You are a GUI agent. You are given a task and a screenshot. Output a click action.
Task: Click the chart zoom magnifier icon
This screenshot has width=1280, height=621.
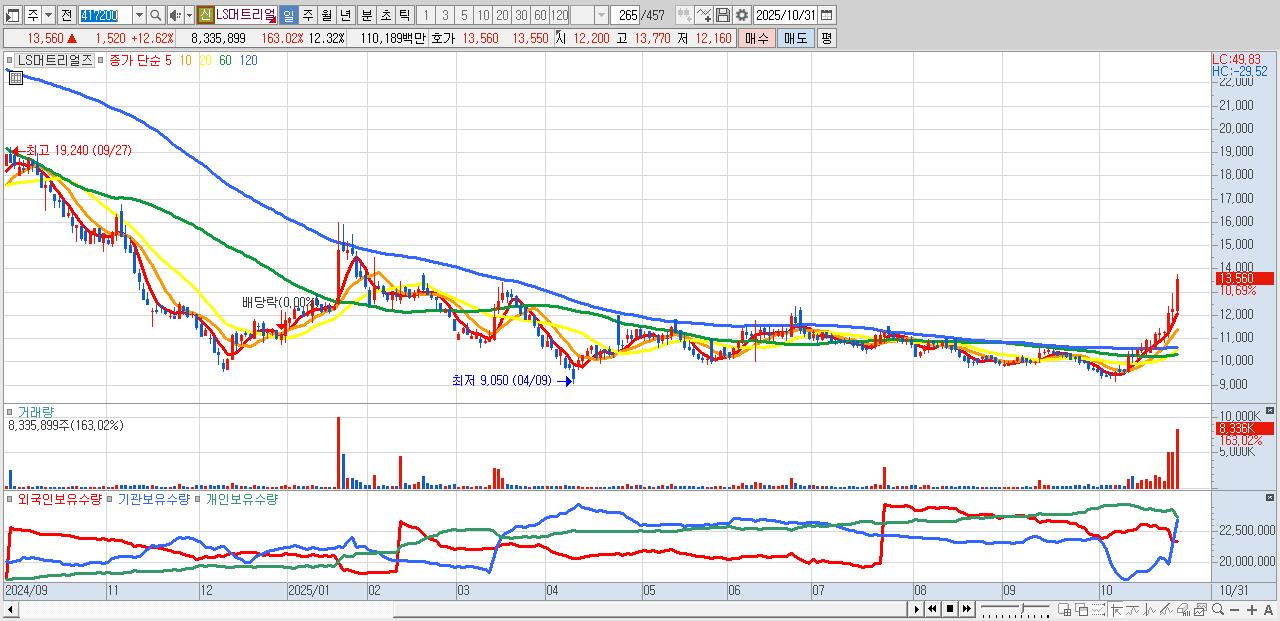click(x=1218, y=609)
